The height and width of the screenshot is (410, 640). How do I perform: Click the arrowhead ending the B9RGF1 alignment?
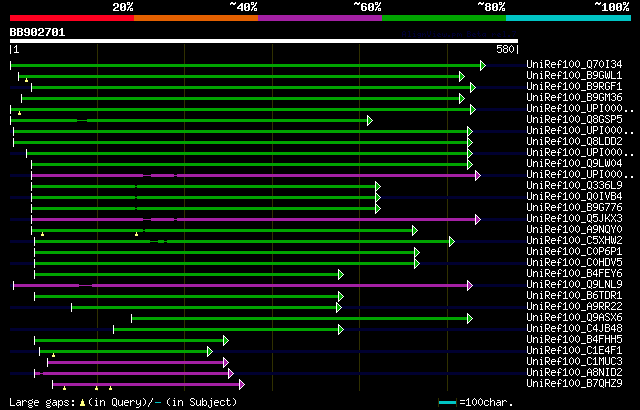tap(473, 87)
